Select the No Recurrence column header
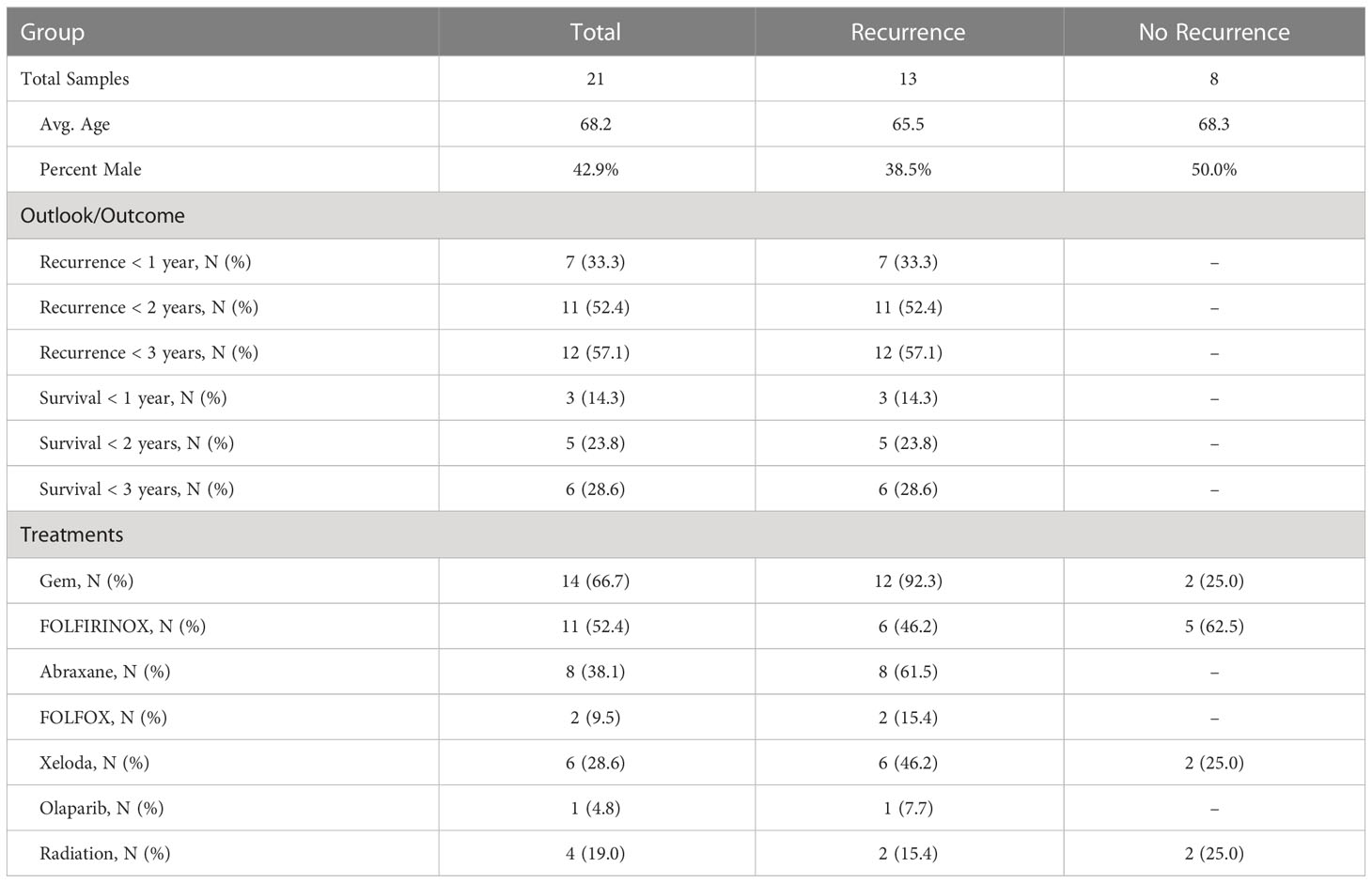 point(1214,32)
